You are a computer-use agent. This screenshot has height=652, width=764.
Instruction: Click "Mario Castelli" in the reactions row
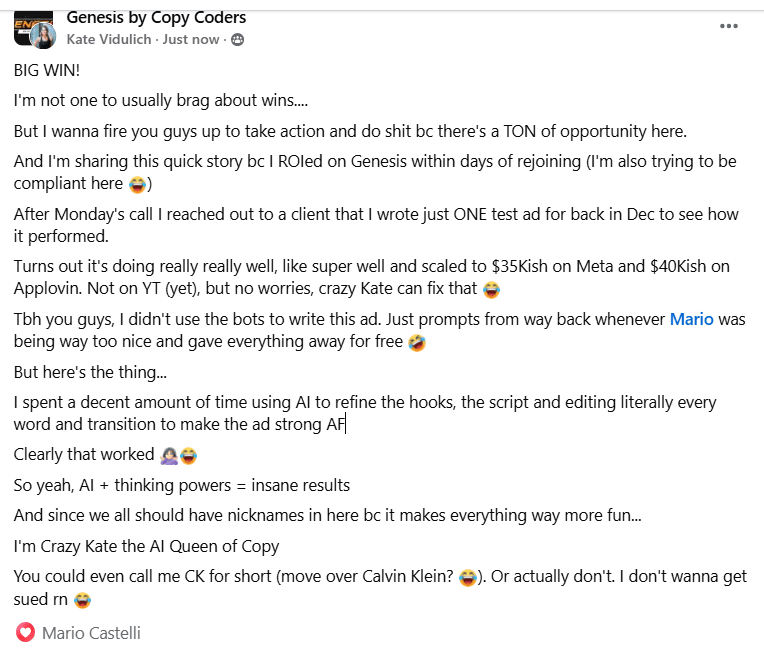click(91, 632)
